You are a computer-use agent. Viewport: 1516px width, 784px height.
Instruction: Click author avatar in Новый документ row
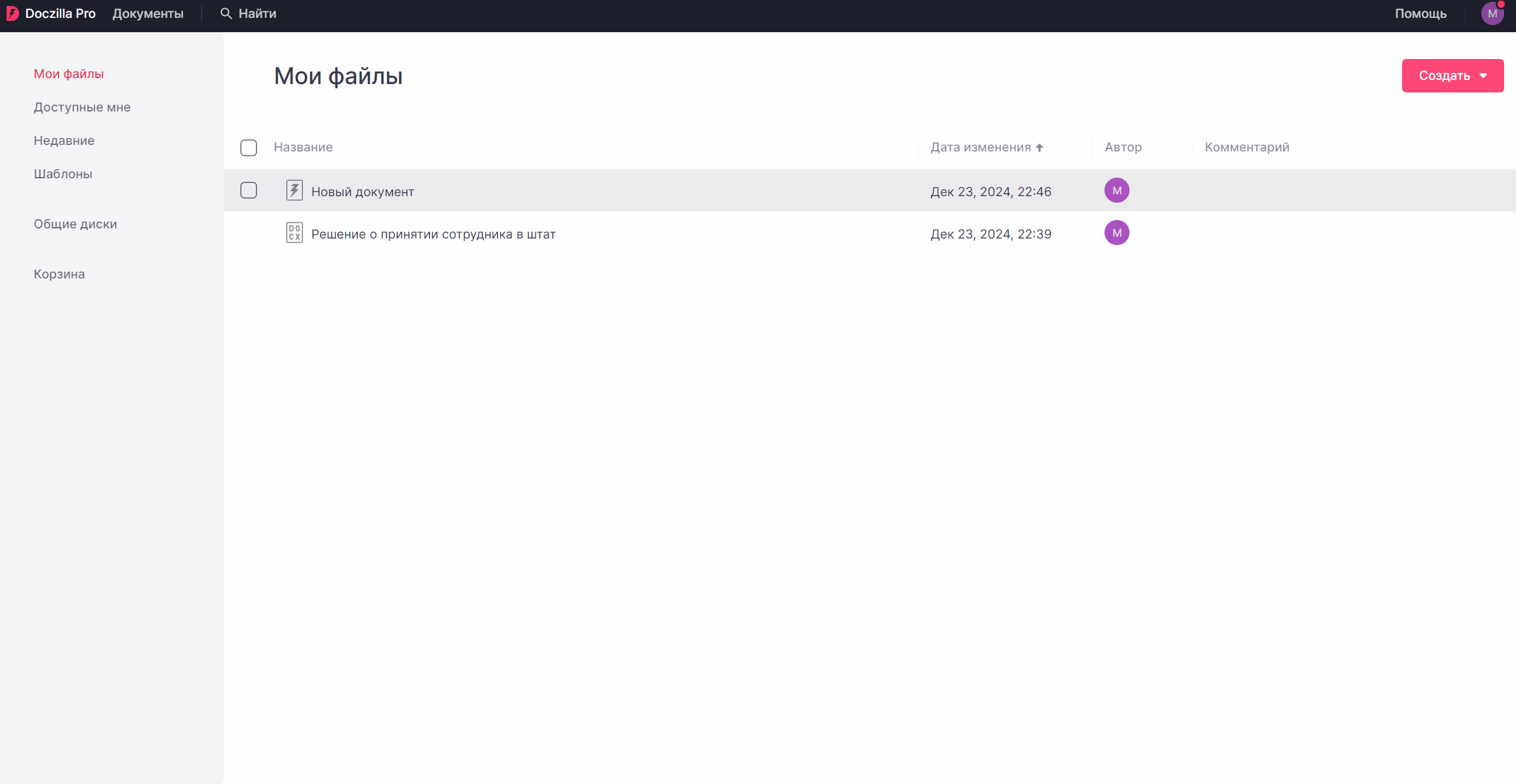pos(1116,191)
